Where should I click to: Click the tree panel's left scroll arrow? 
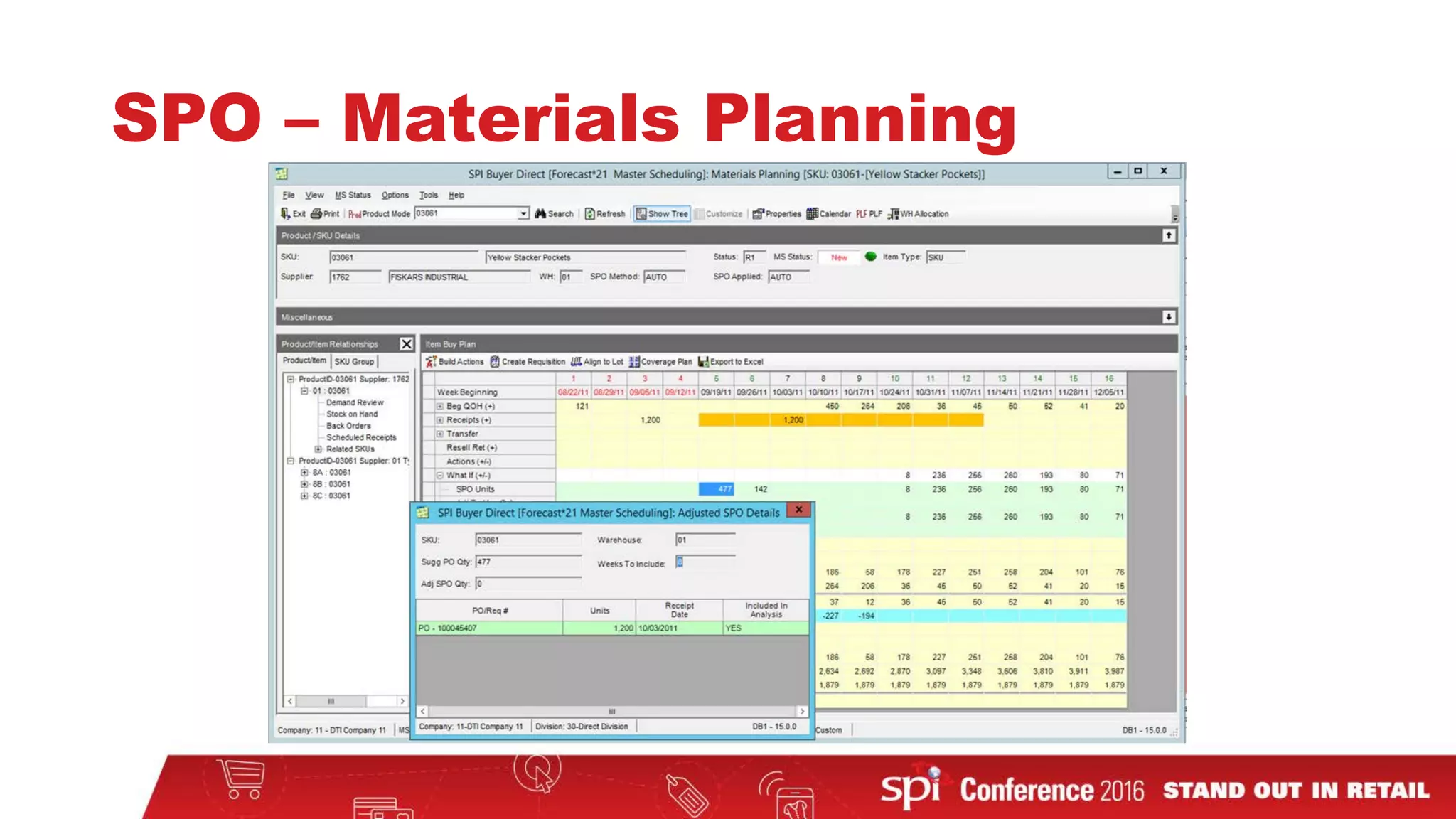[x=290, y=702]
